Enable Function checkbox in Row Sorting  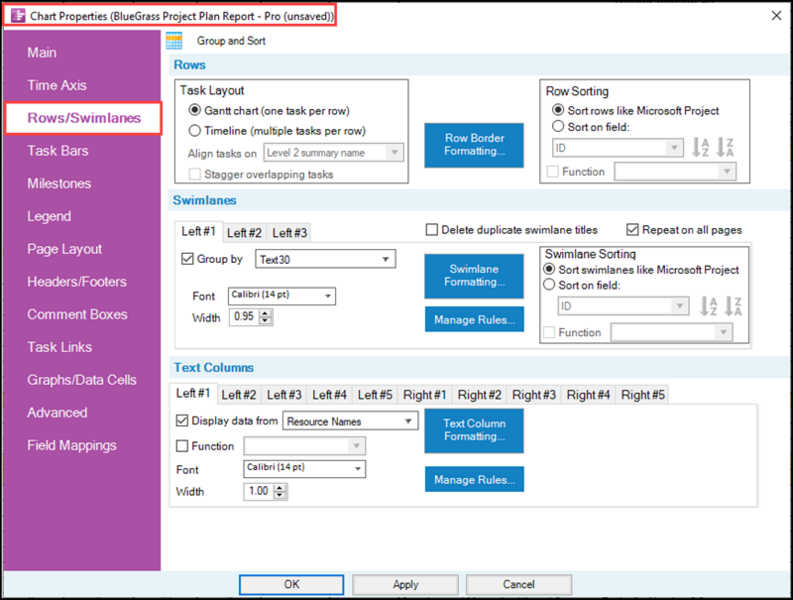[553, 172]
